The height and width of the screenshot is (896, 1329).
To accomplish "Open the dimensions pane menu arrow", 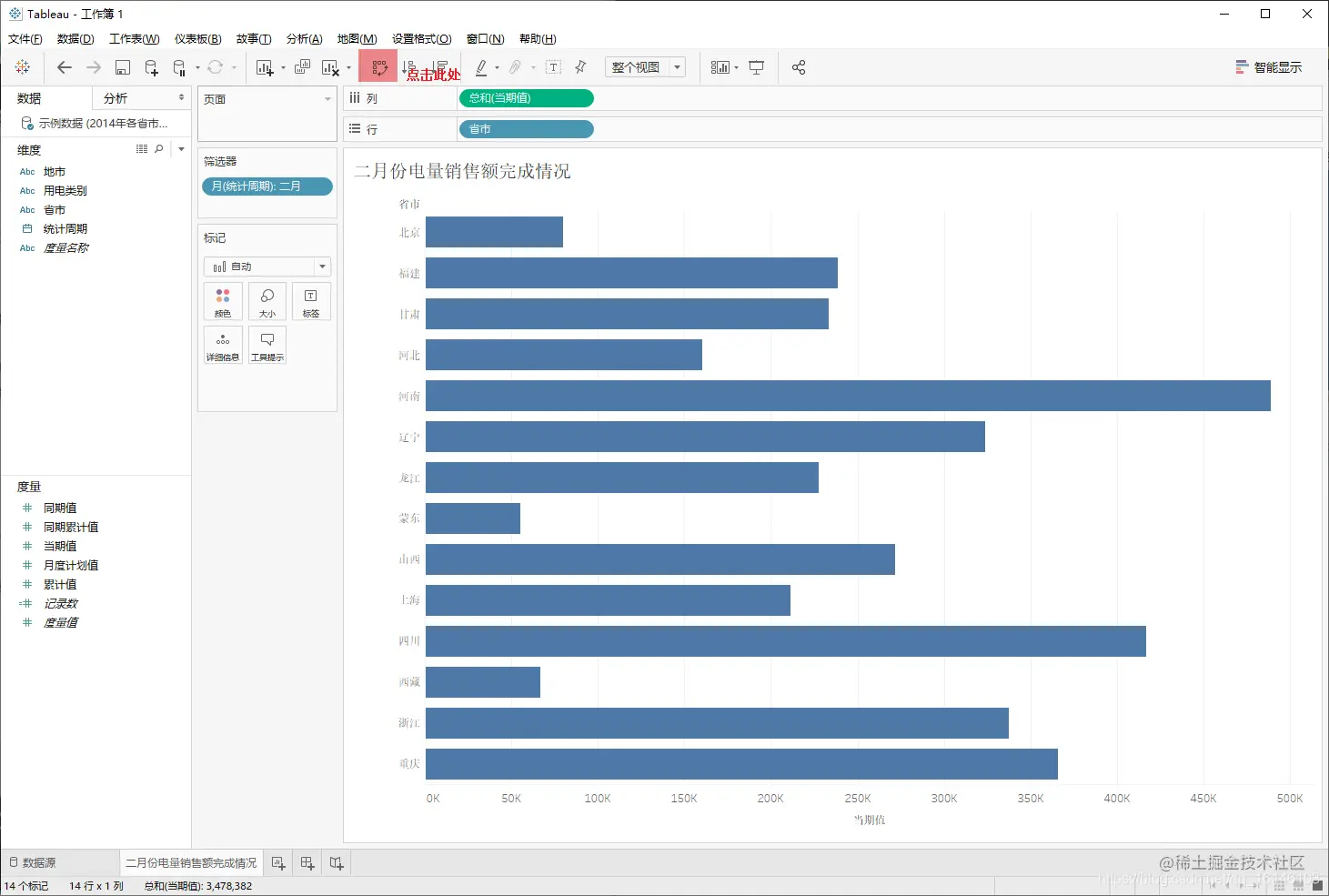I will (181, 148).
